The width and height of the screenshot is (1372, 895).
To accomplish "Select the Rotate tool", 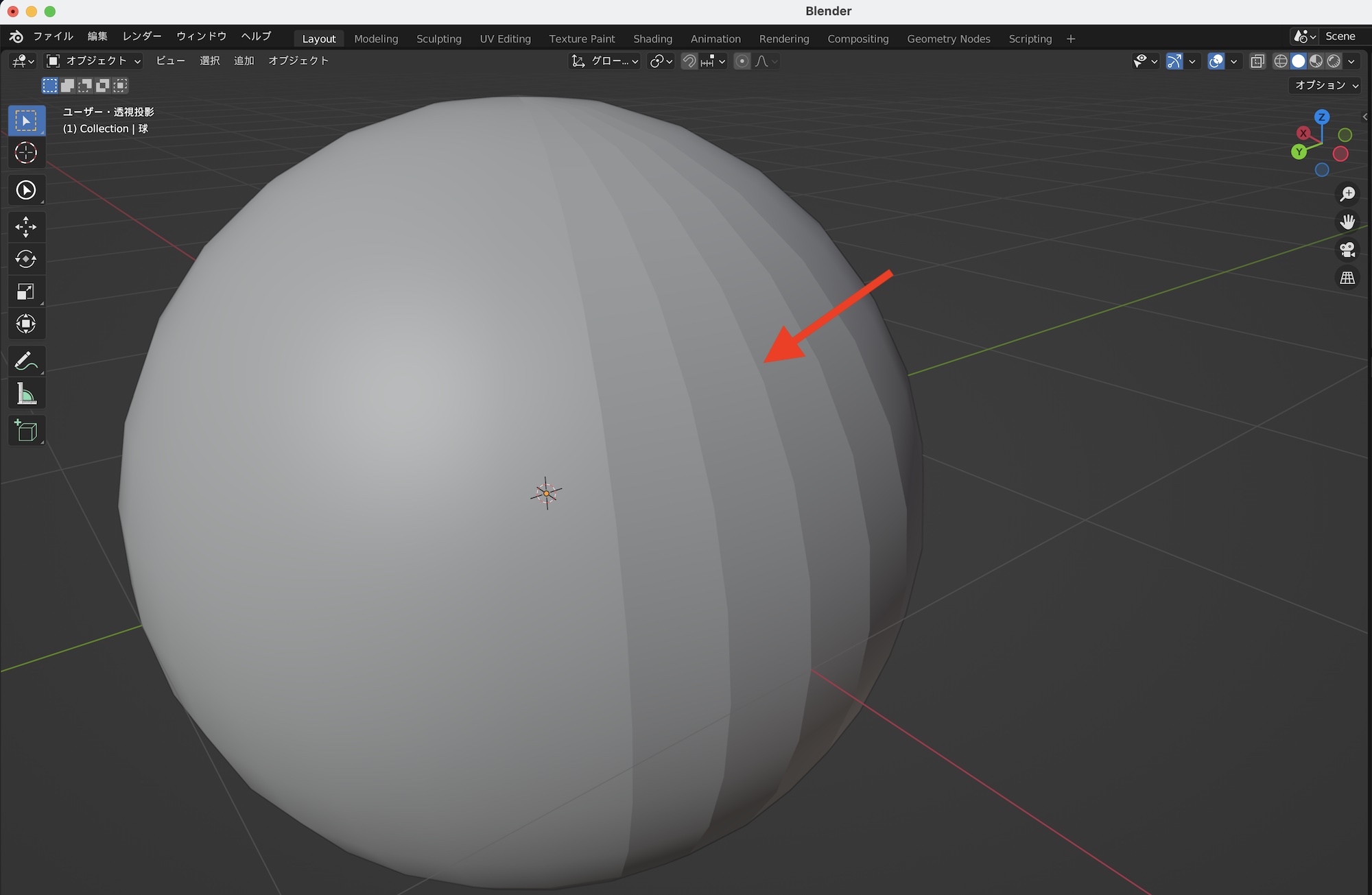I will (x=26, y=259).
